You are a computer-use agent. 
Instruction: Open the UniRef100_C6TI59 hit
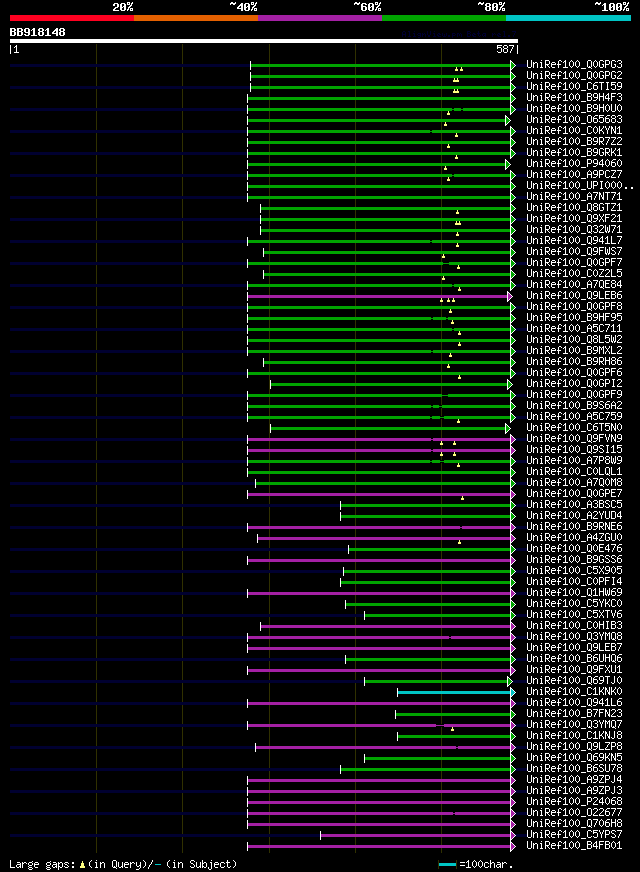574,87
